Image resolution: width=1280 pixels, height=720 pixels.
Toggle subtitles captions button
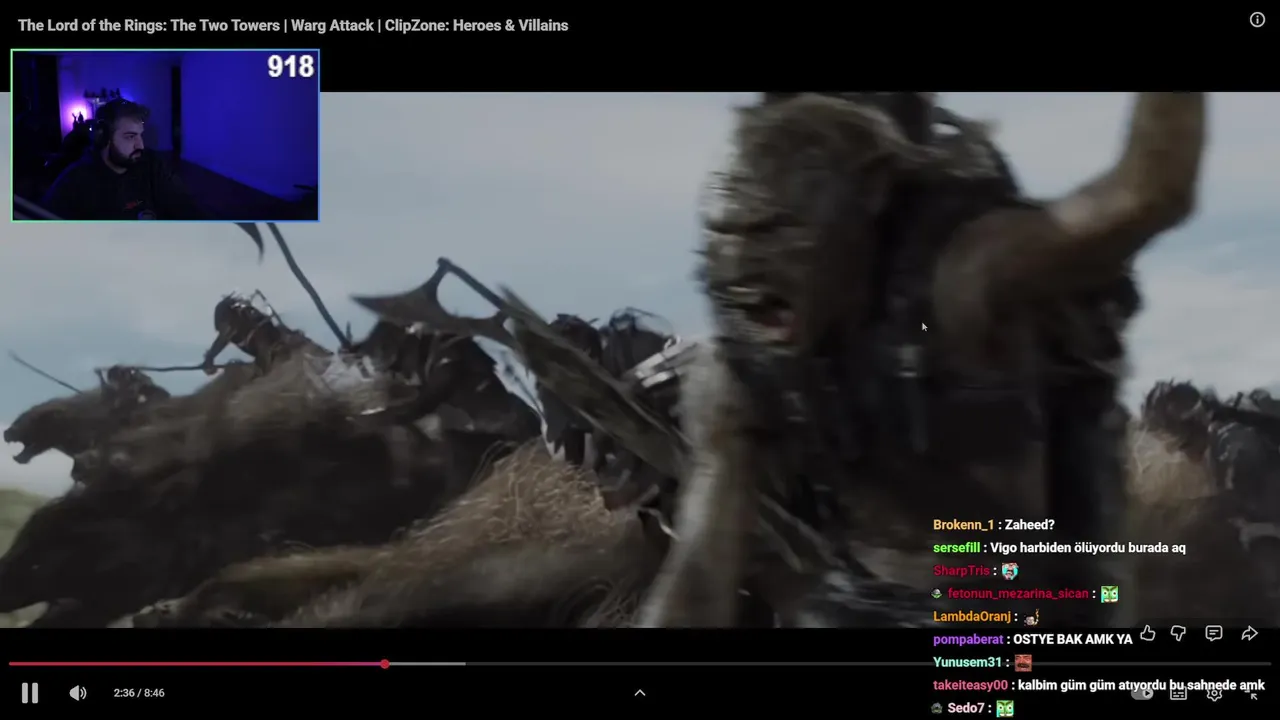tap(1179, 693)
